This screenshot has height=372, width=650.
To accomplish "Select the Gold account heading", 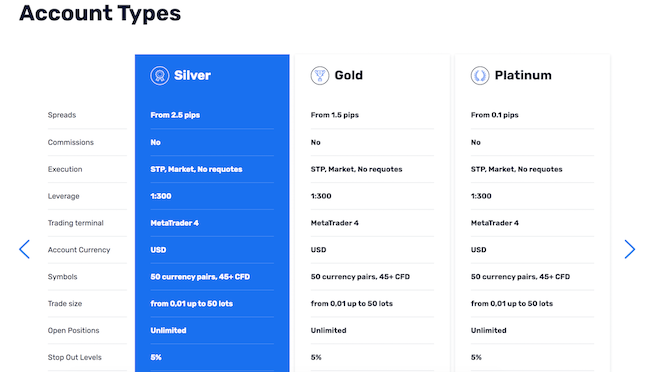I will tap(349, 75).
